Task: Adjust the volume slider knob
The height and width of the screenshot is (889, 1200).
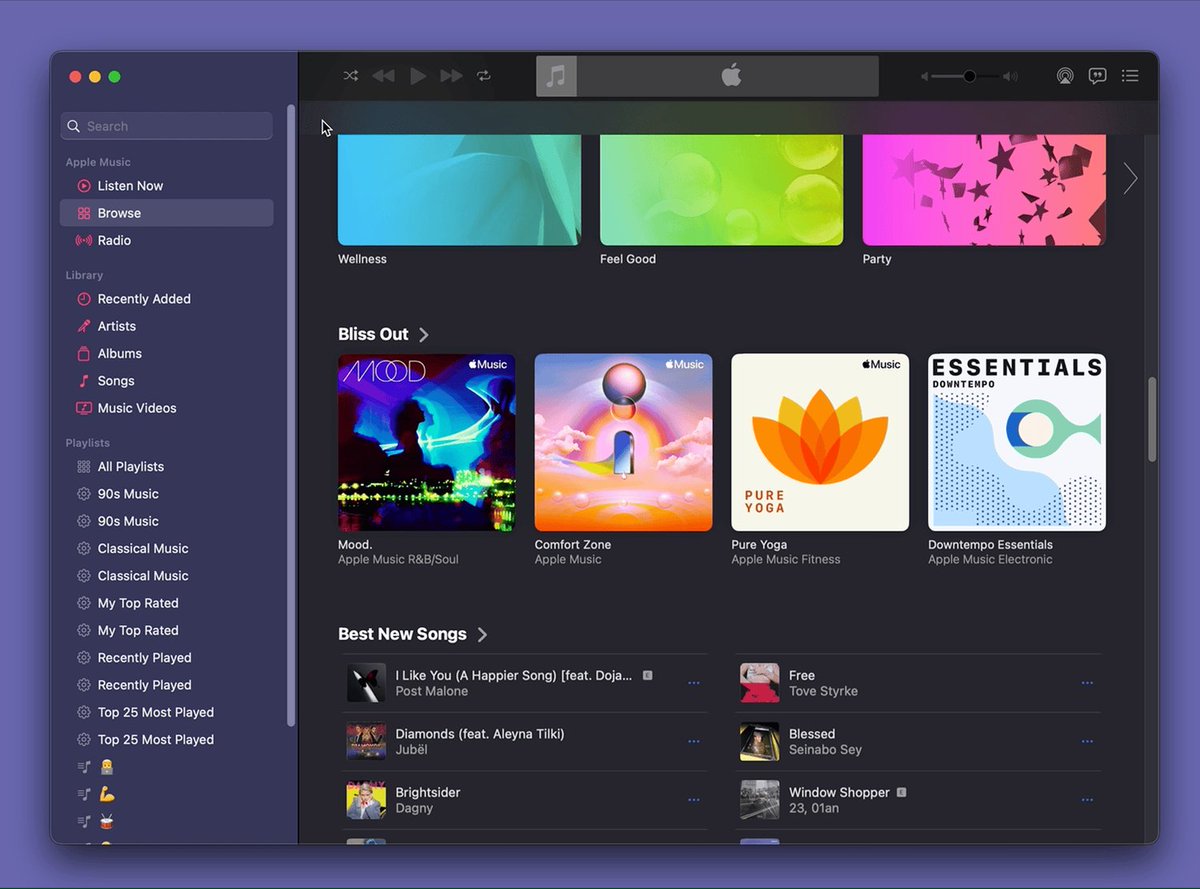Action: tap(969, 76)
